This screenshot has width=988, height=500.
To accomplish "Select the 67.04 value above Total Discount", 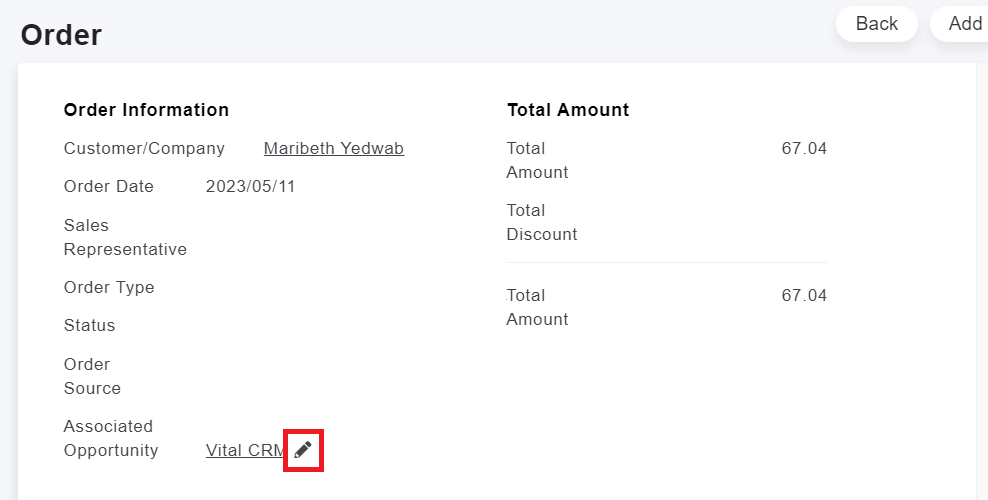I will [x=804, y=149].
